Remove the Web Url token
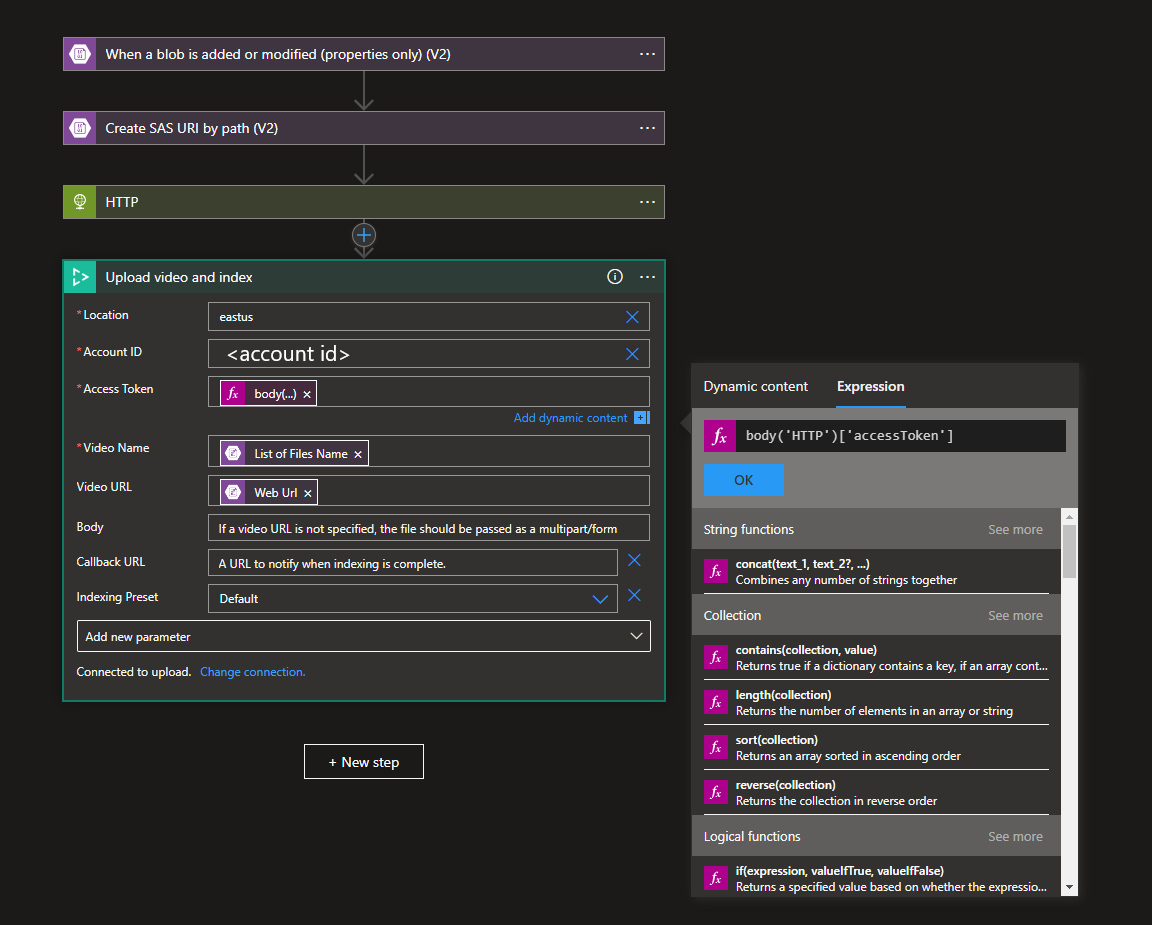This screenshot has height=925, width=1152. click(x=308, y=493)
